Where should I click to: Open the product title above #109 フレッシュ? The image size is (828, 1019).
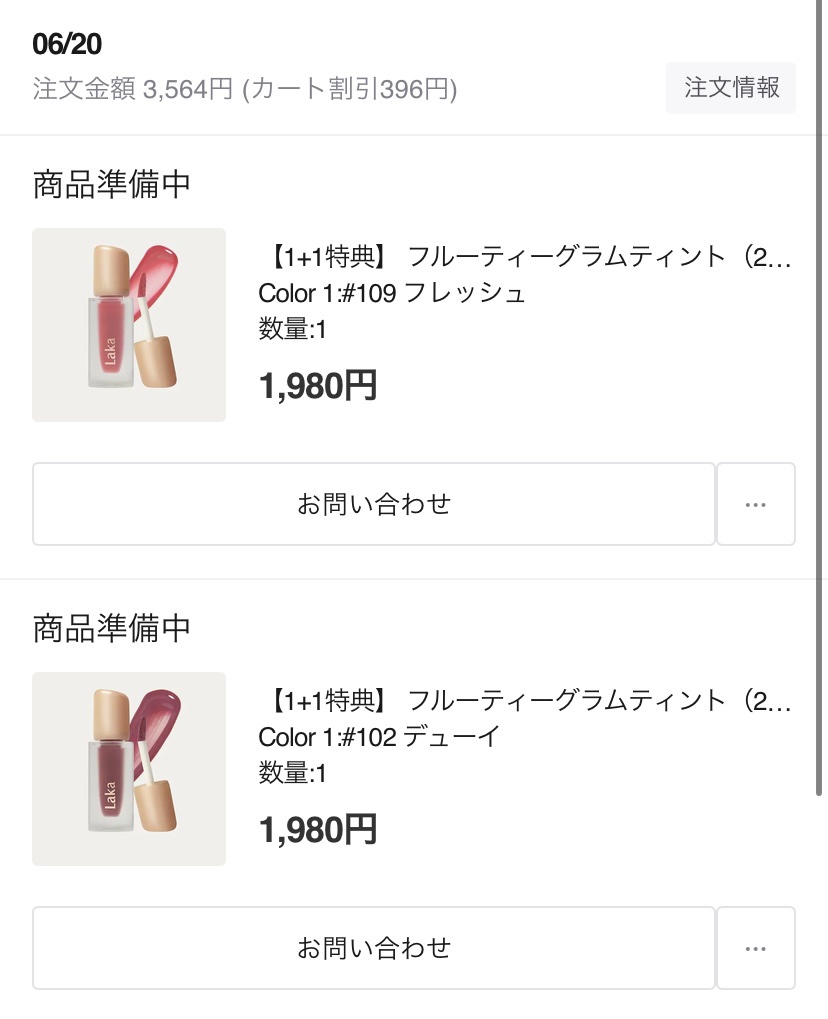(x=530, y=257)
